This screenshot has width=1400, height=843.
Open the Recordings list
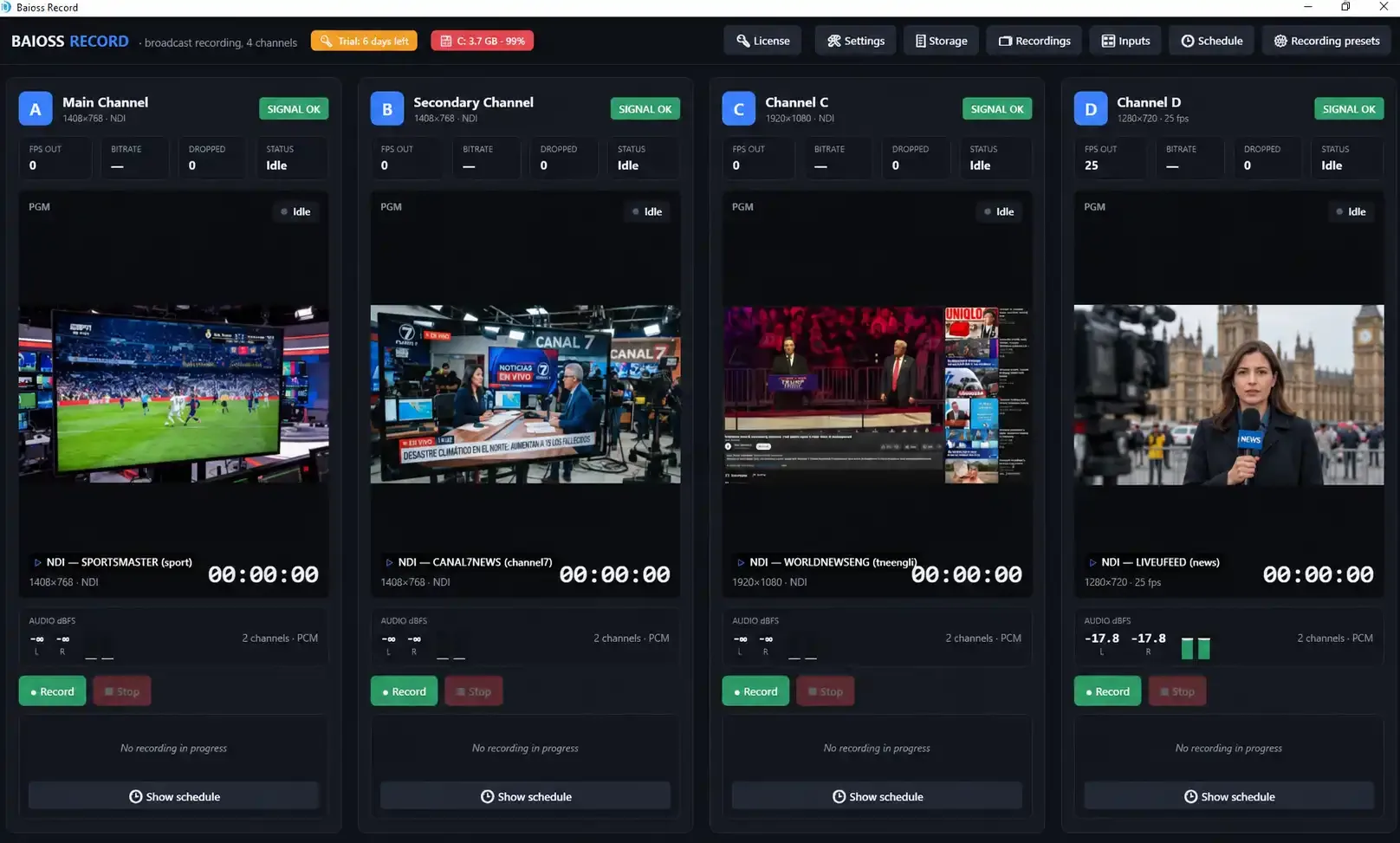(1034, 41)
